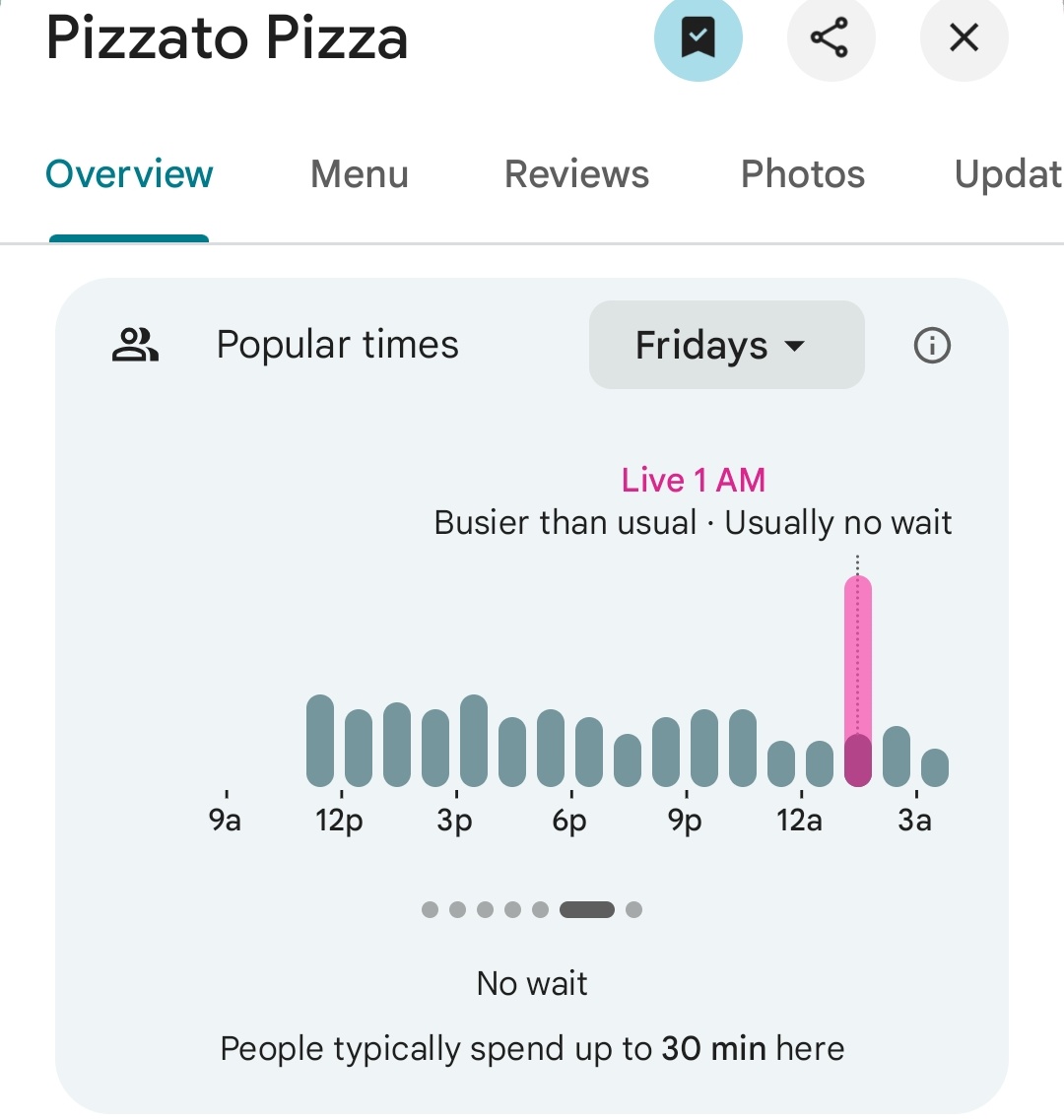Switch to the Menu tab
The width and height of the screenshot is (1064, 1120).
coord(360,173)
